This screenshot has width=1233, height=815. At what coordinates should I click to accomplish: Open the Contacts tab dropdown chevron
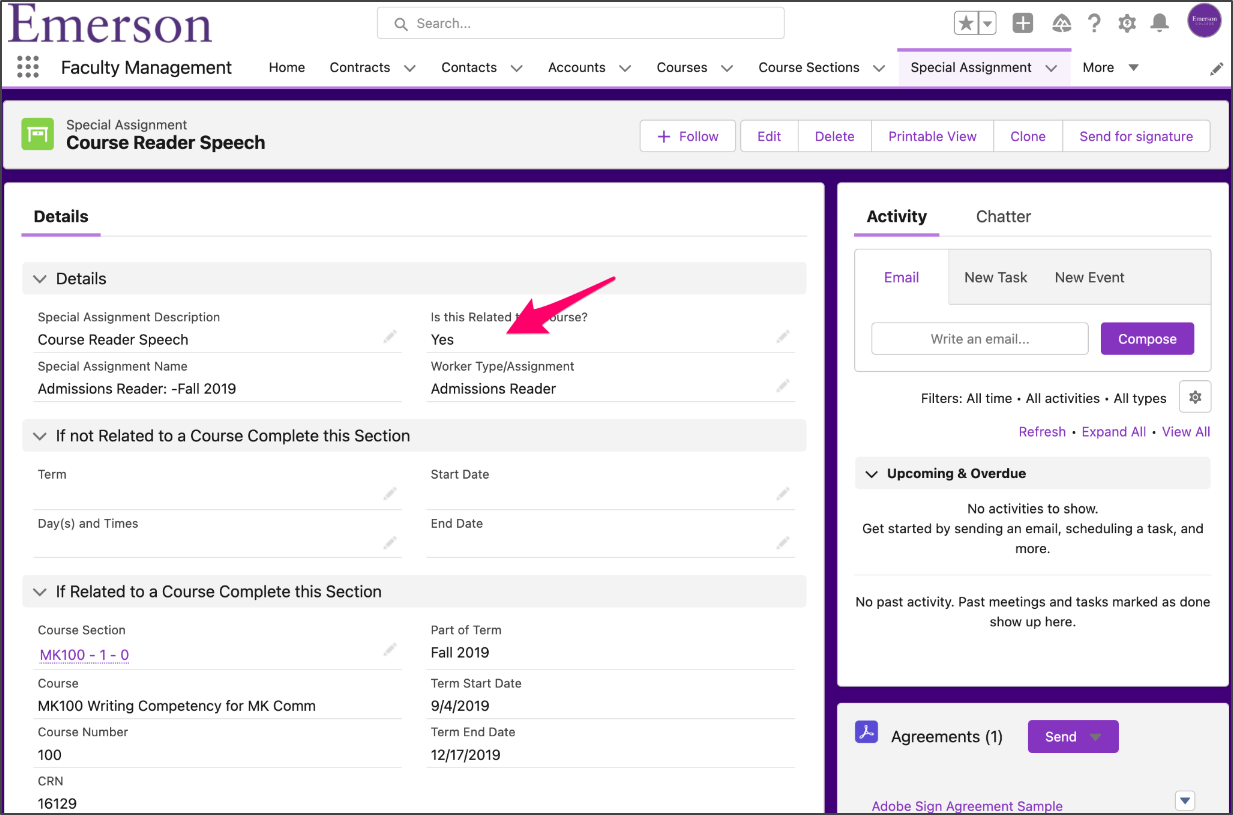516,68
